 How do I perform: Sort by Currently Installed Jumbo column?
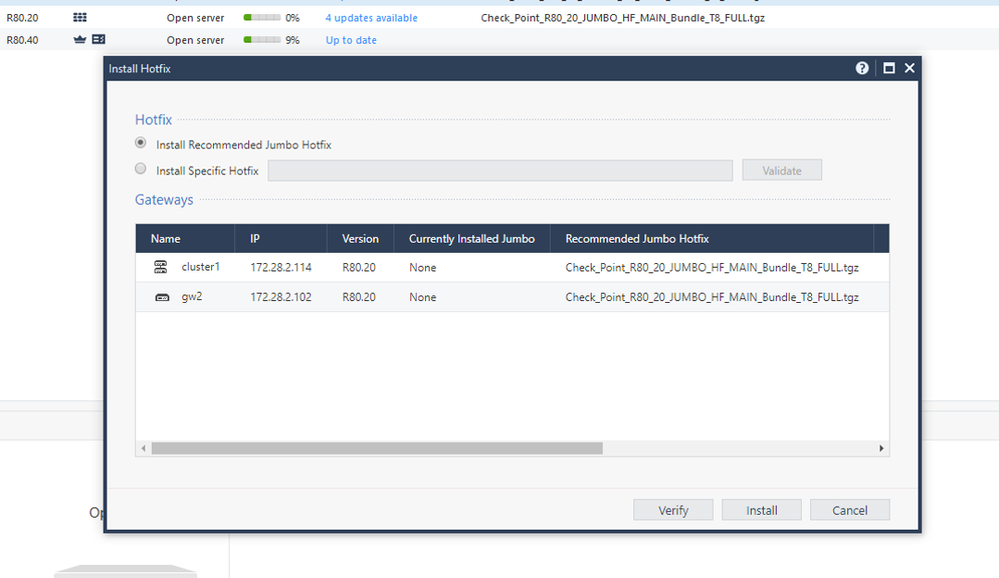click(471, 238)
